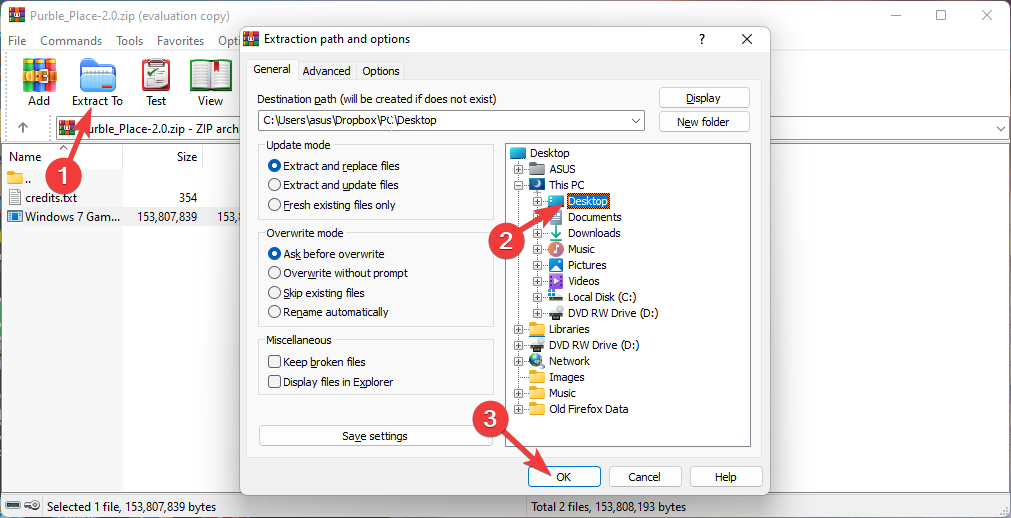Click the Extract To toolbar icon
Viewport: 1011px width, 518px height.
tap(97, 76)
